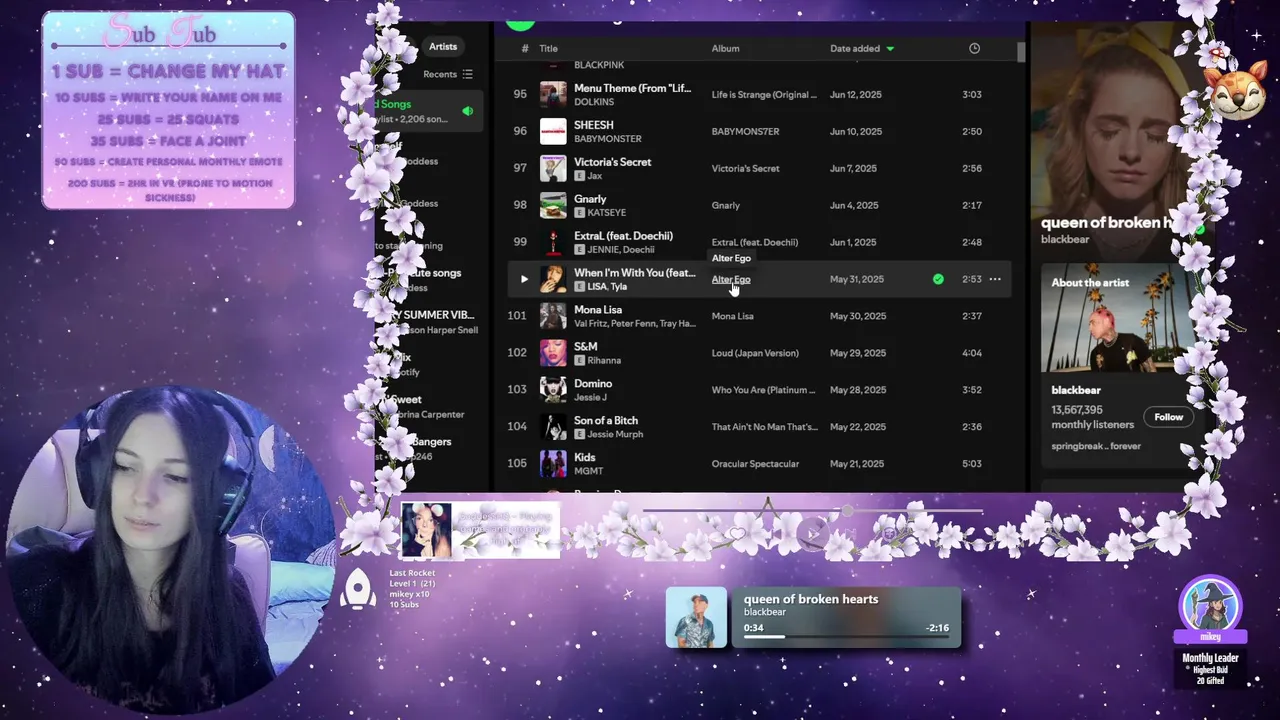Select S&M song title
Screen dimensions: 1280x720
(586, 346)
